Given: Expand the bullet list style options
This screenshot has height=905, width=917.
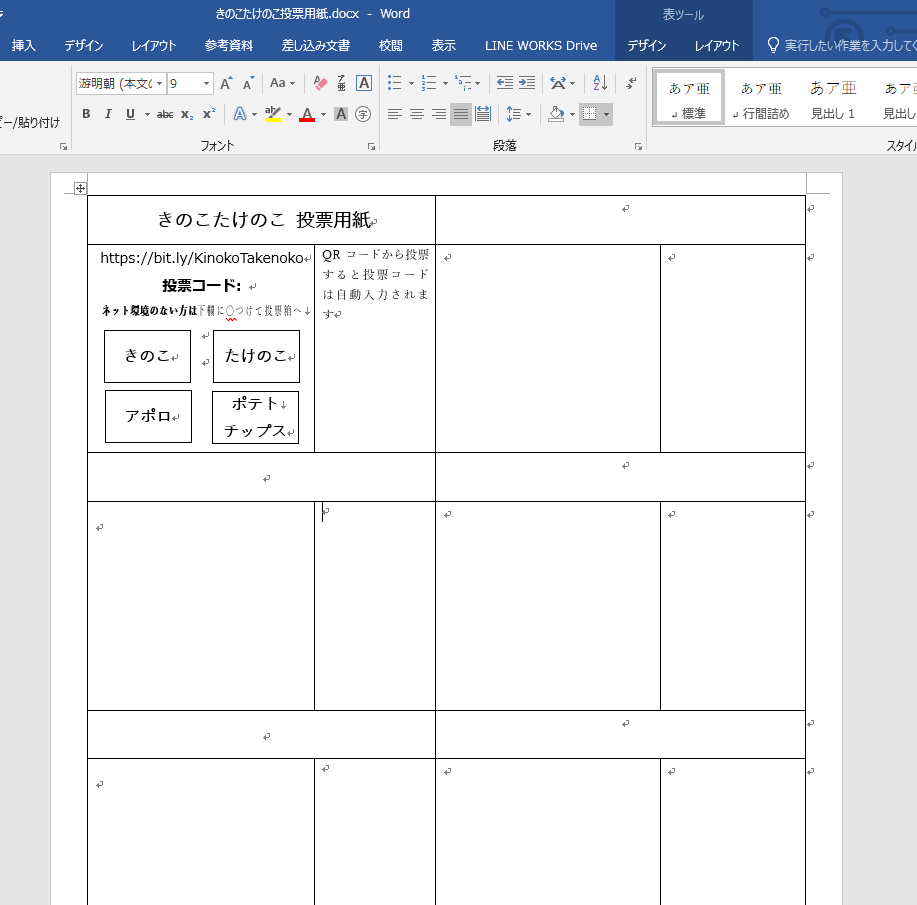Looking at the screenshot, I should point(409,83).
